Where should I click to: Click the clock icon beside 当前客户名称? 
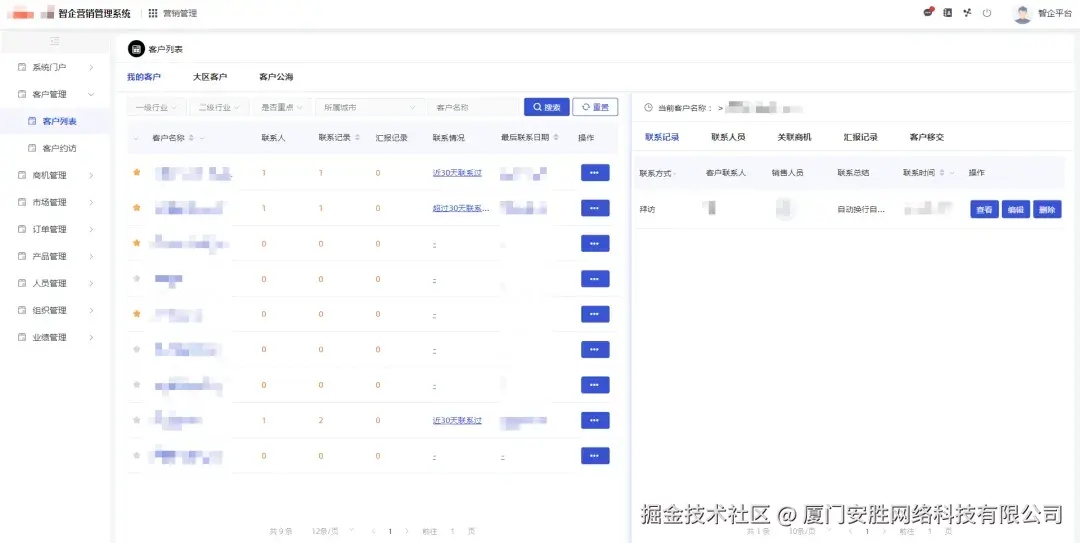coord(648,107)
